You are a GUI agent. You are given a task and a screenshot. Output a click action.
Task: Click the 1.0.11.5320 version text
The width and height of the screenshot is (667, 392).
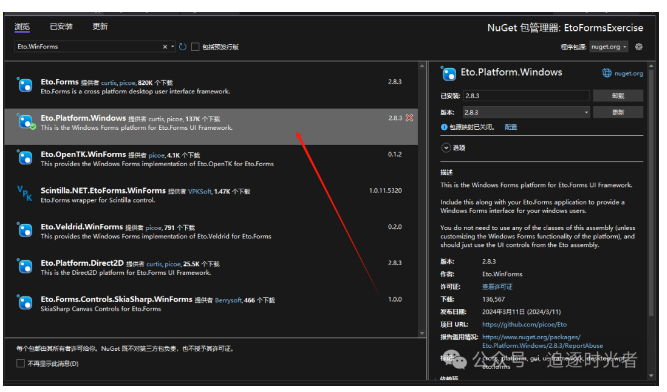click(x=385, y=190)
